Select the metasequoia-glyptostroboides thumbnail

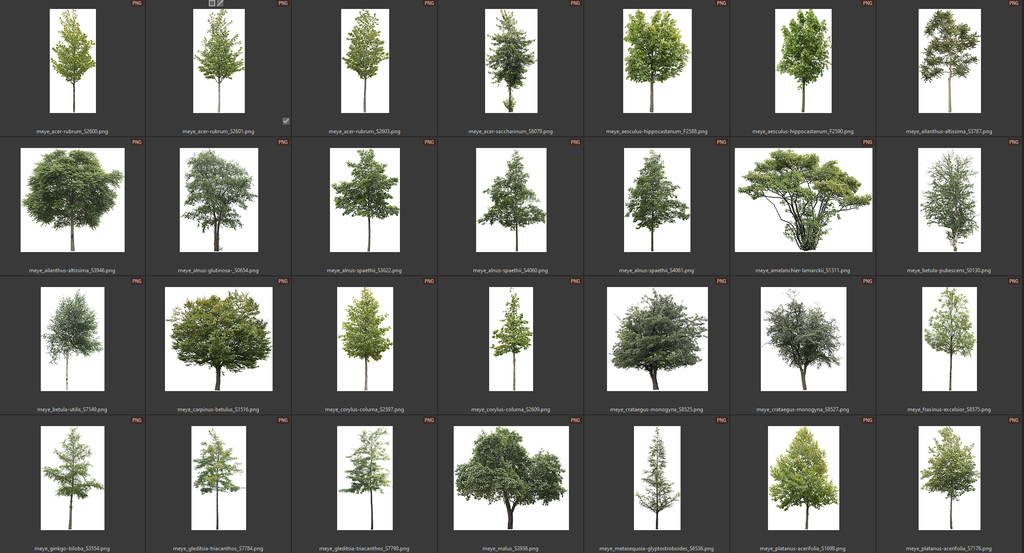pos(657,478)
